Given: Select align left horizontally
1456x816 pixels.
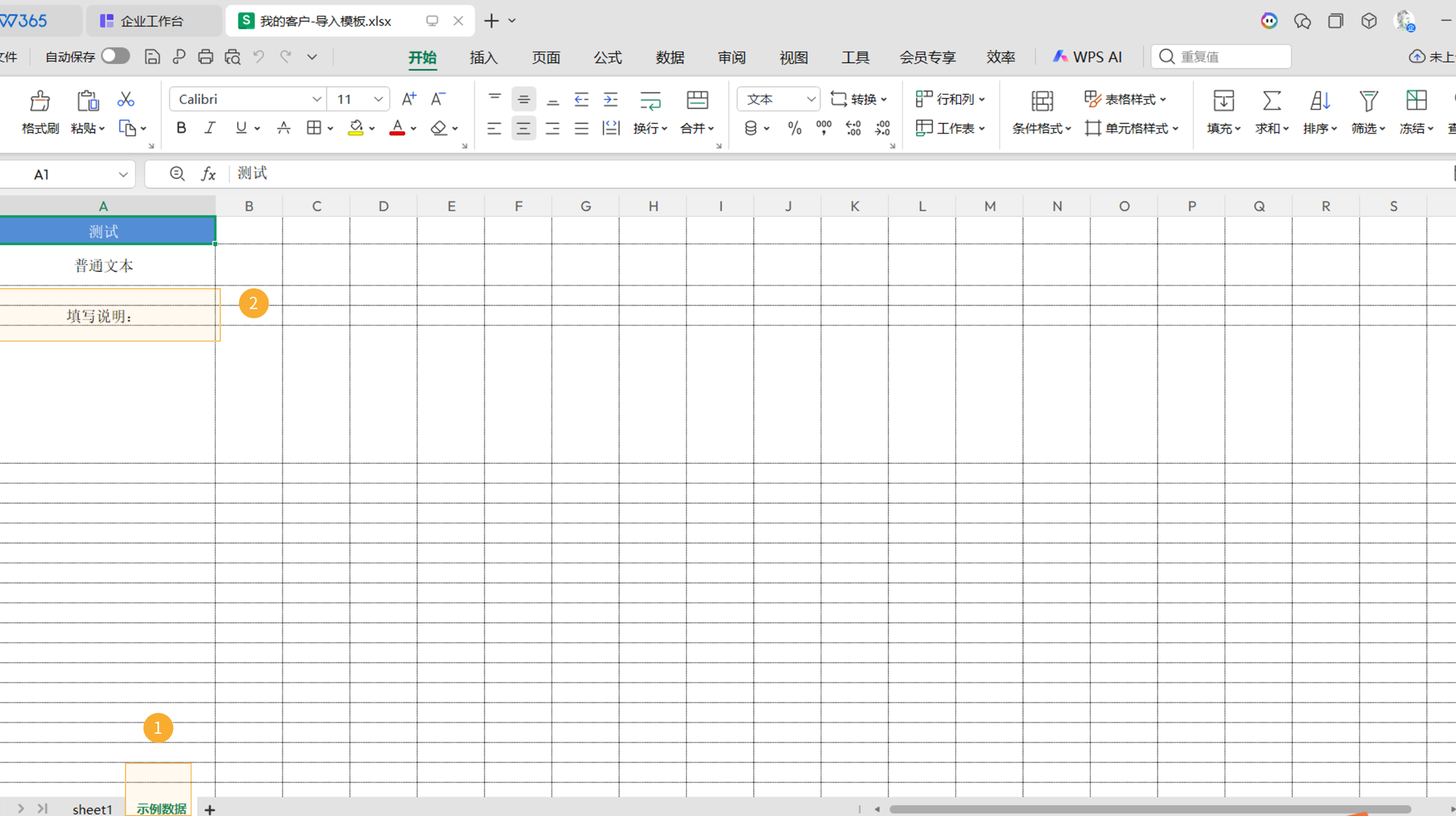Looking at the screenshot, I should [495, 128].
